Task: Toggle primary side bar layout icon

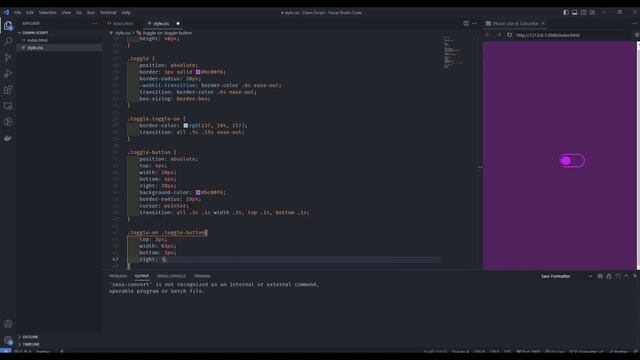Action: click(x=566, y=12)
